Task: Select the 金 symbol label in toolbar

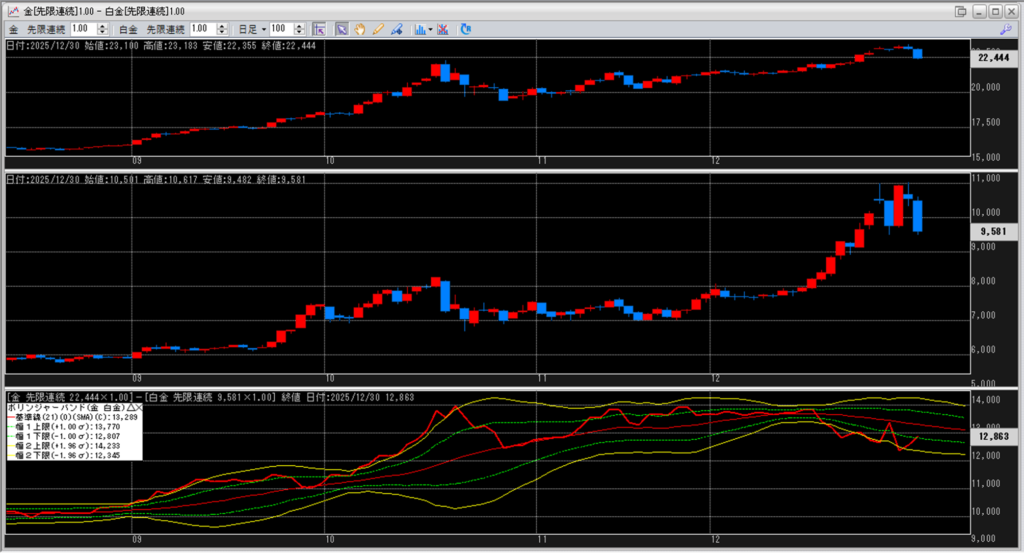Action: 12,29
